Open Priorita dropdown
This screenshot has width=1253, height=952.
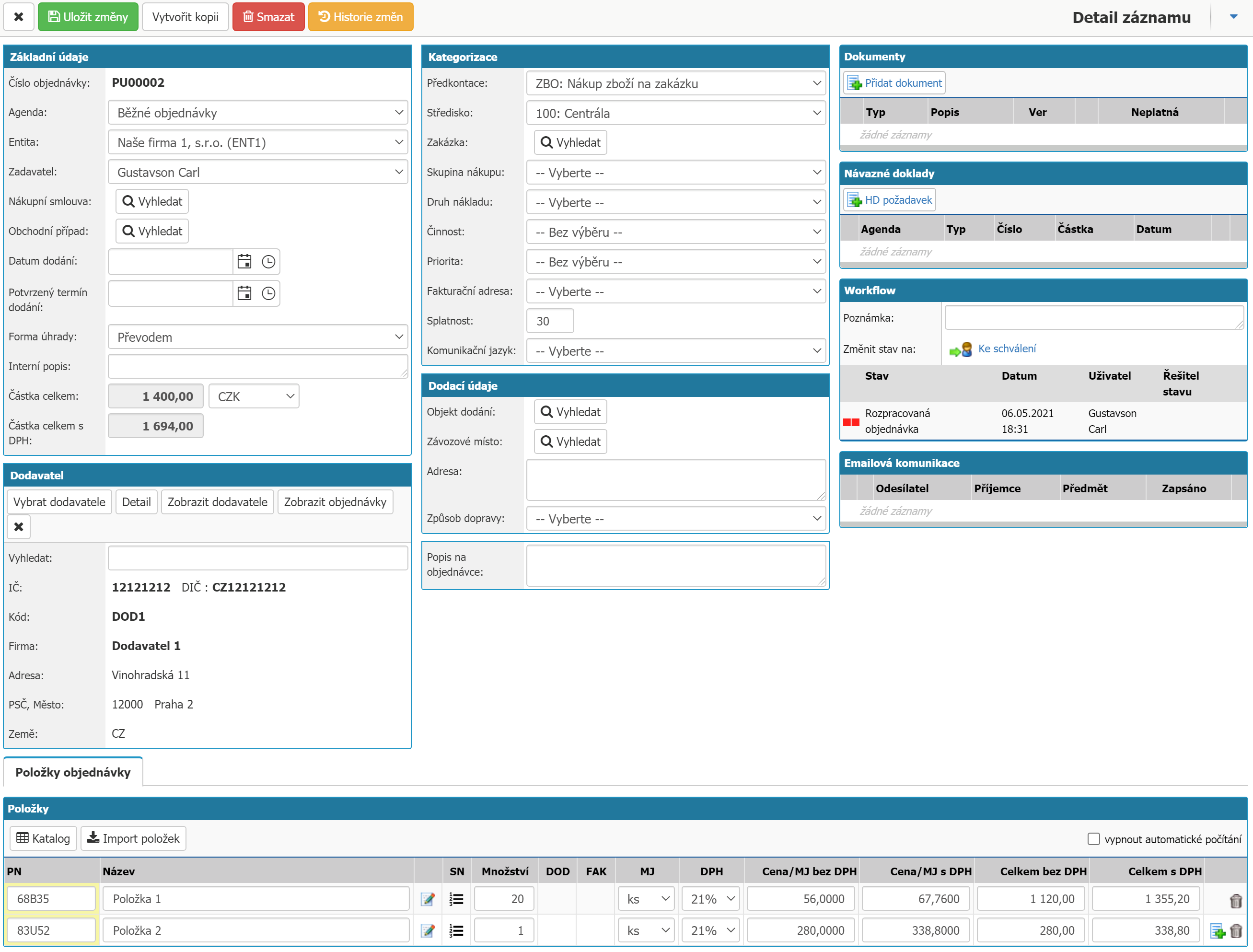click(675, 261)
